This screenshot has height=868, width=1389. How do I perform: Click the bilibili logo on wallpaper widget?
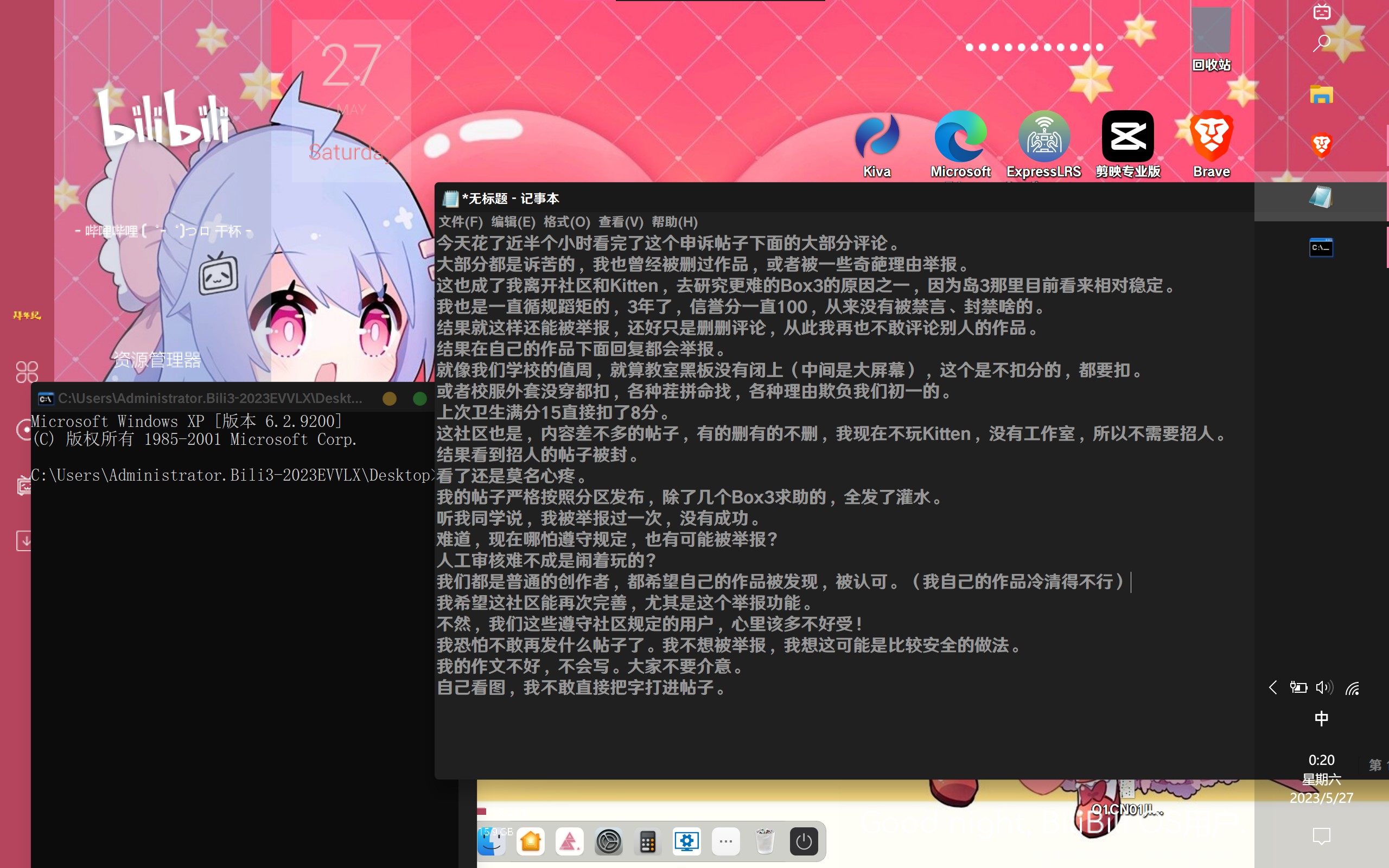pos(162,118)
